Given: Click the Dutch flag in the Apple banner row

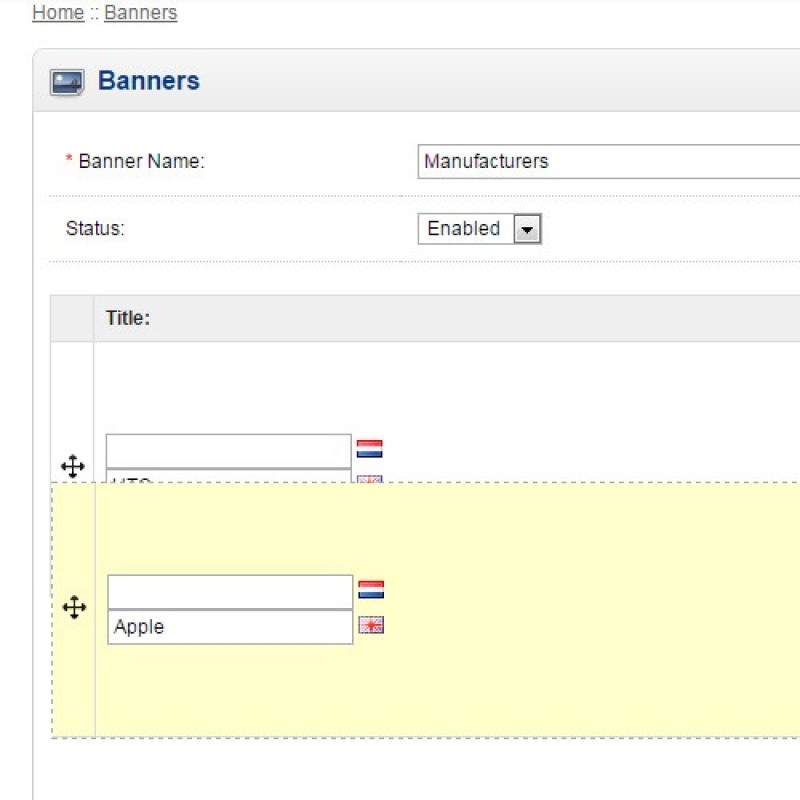Looking at the screenshot, I should (369, 589).
